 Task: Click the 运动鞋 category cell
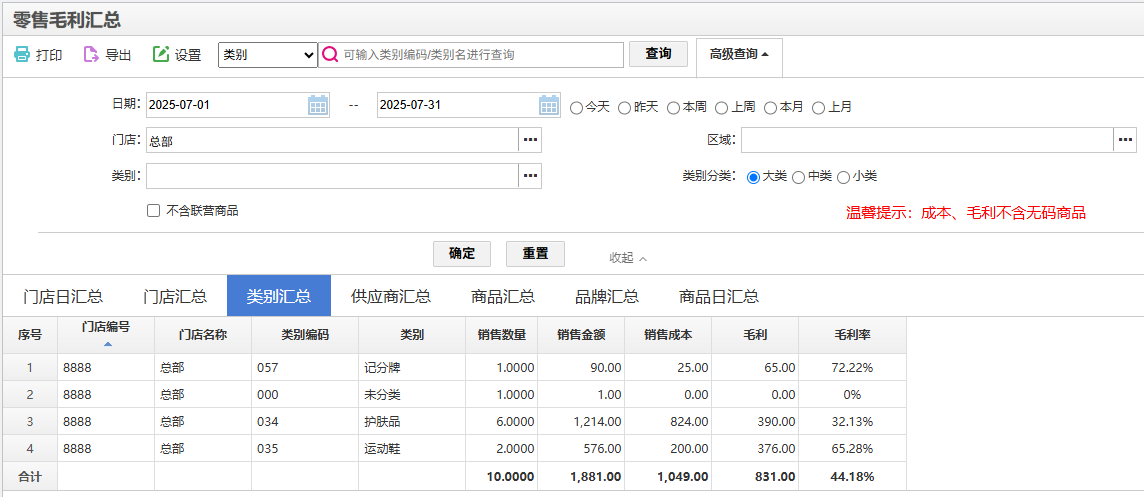click(x=412, y=449)
